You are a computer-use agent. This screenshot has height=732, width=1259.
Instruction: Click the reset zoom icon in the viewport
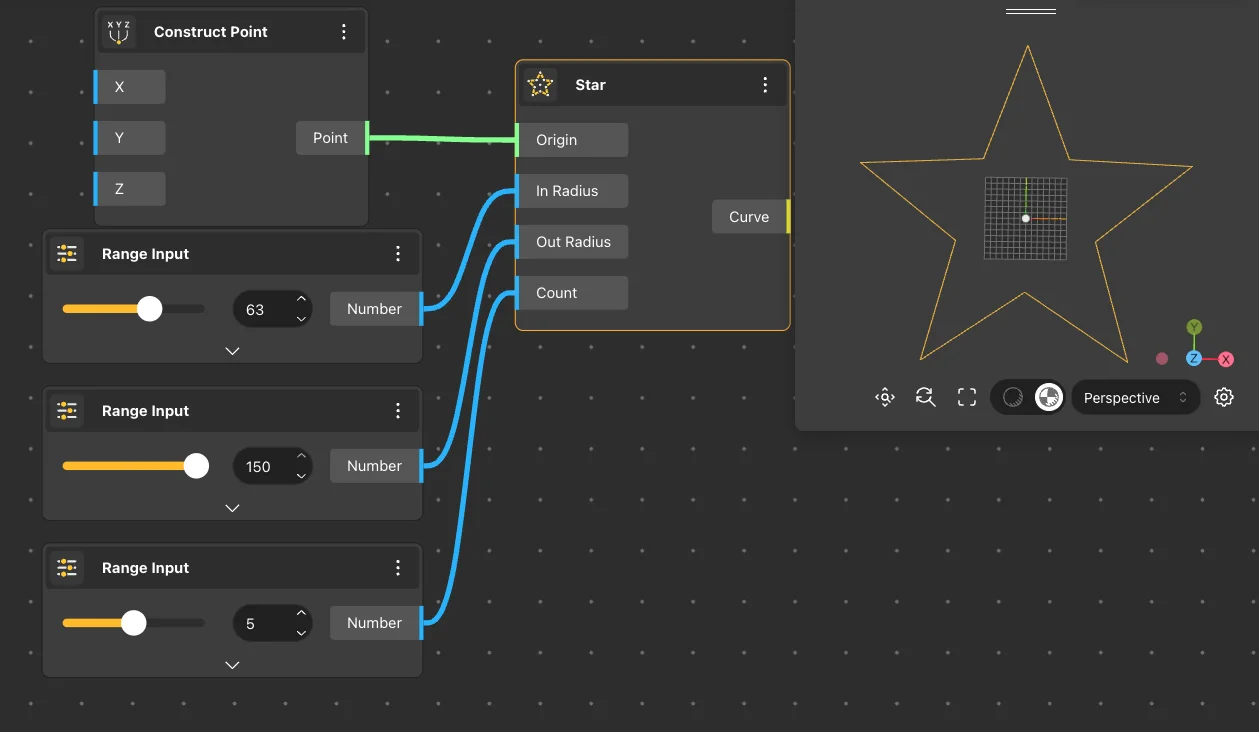click(x=925, y=397)
